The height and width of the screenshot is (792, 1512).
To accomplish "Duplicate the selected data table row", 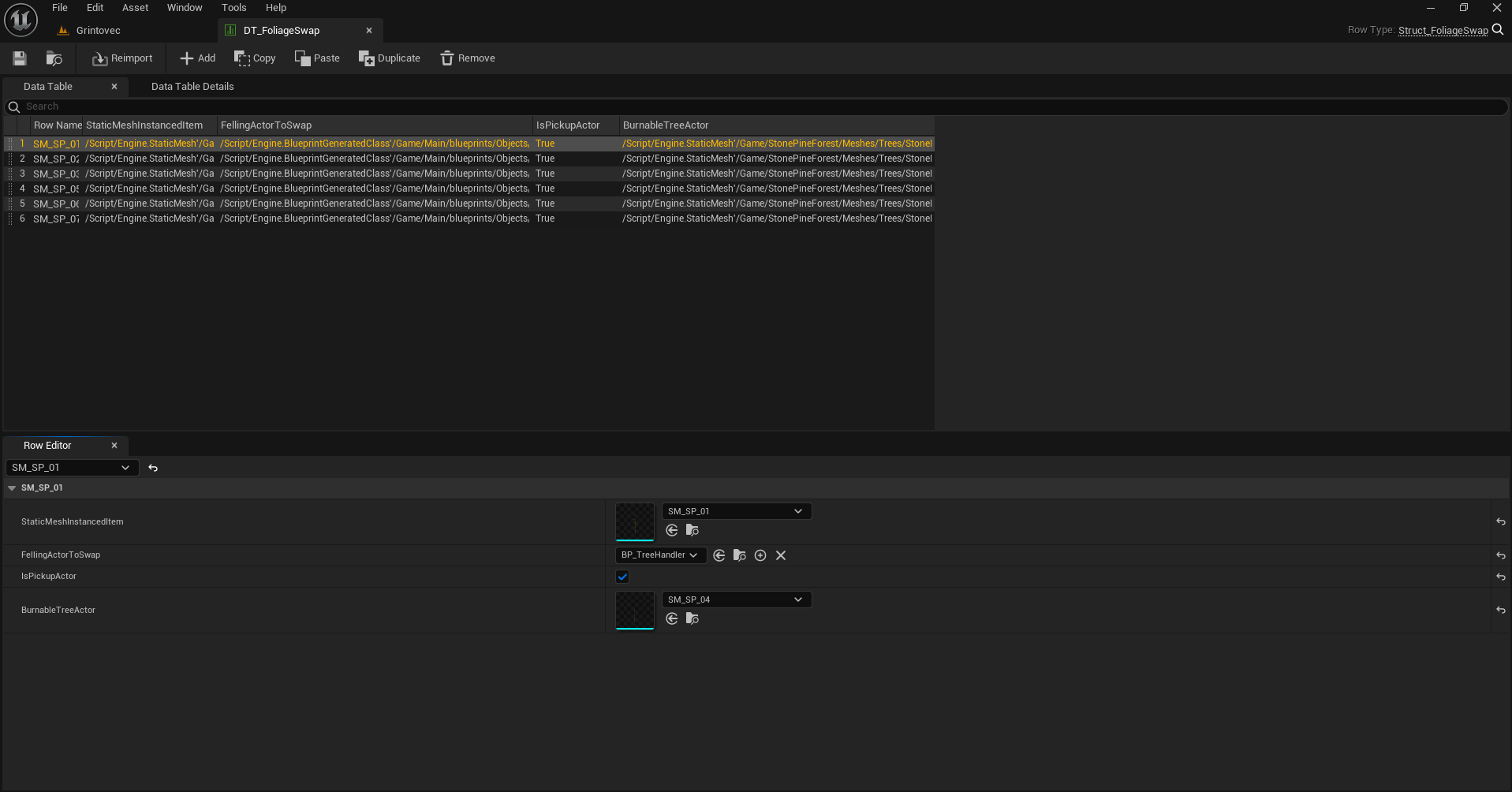I will (390, 58).
